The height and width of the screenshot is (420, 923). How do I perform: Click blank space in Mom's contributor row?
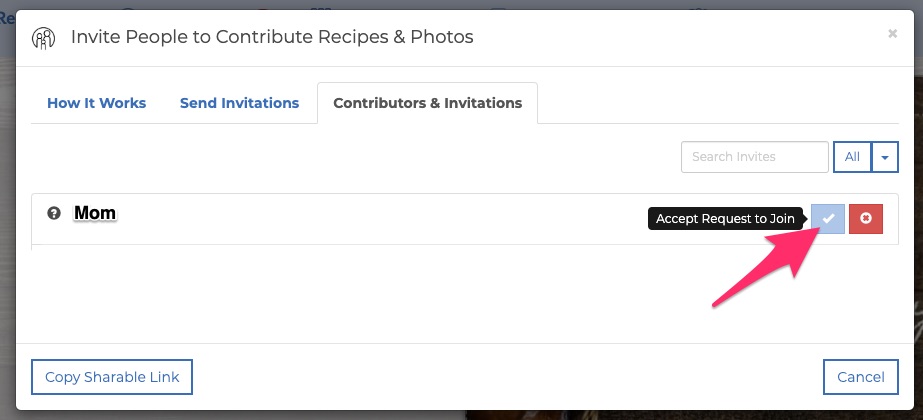click(x=383, y=219)
